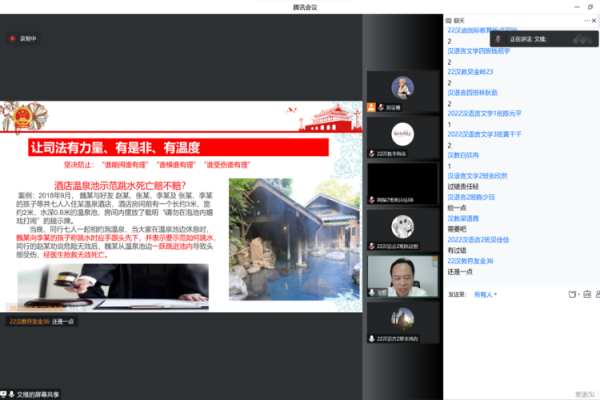Click chat message '需要吧'

click(x=457, y=229)
